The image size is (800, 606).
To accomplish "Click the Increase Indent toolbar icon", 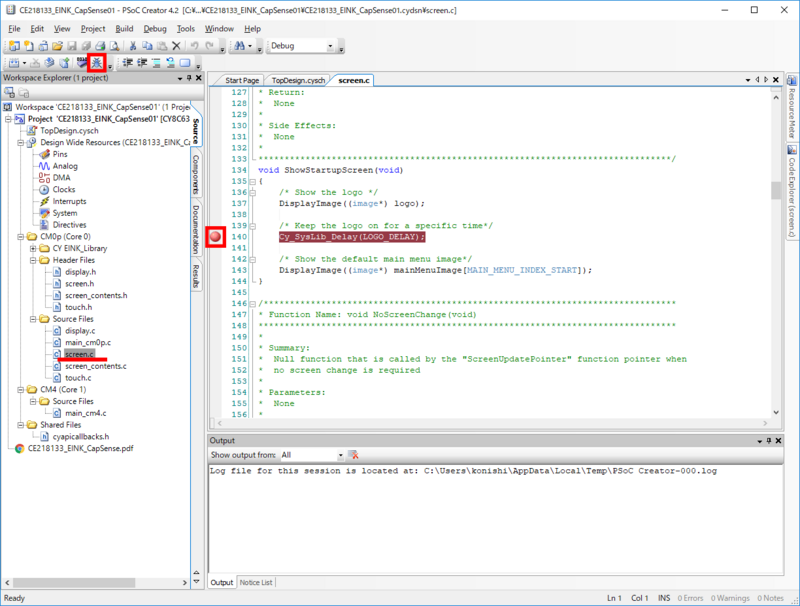I will (x=142, y=63).
